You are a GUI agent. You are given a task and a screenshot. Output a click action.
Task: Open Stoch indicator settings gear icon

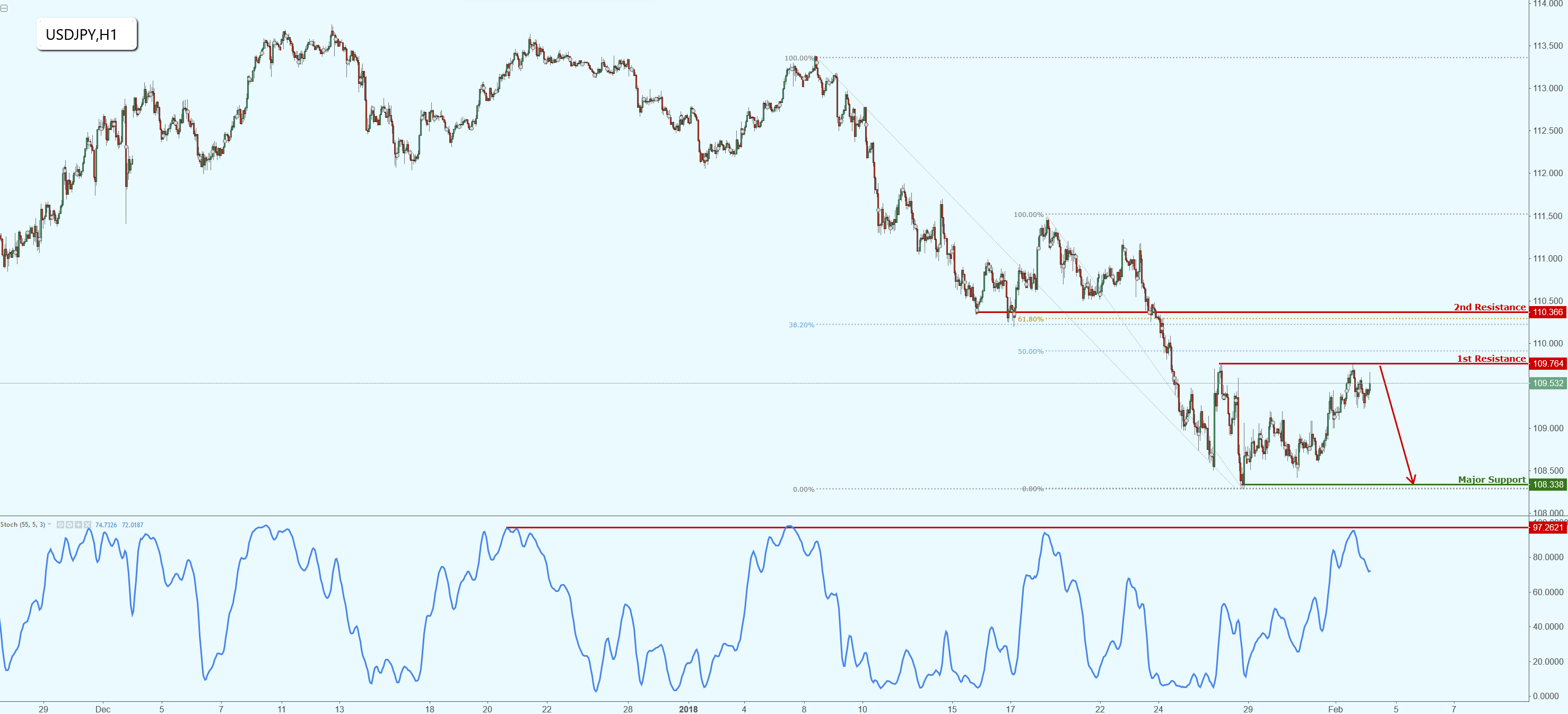click(x=69, y=525)
